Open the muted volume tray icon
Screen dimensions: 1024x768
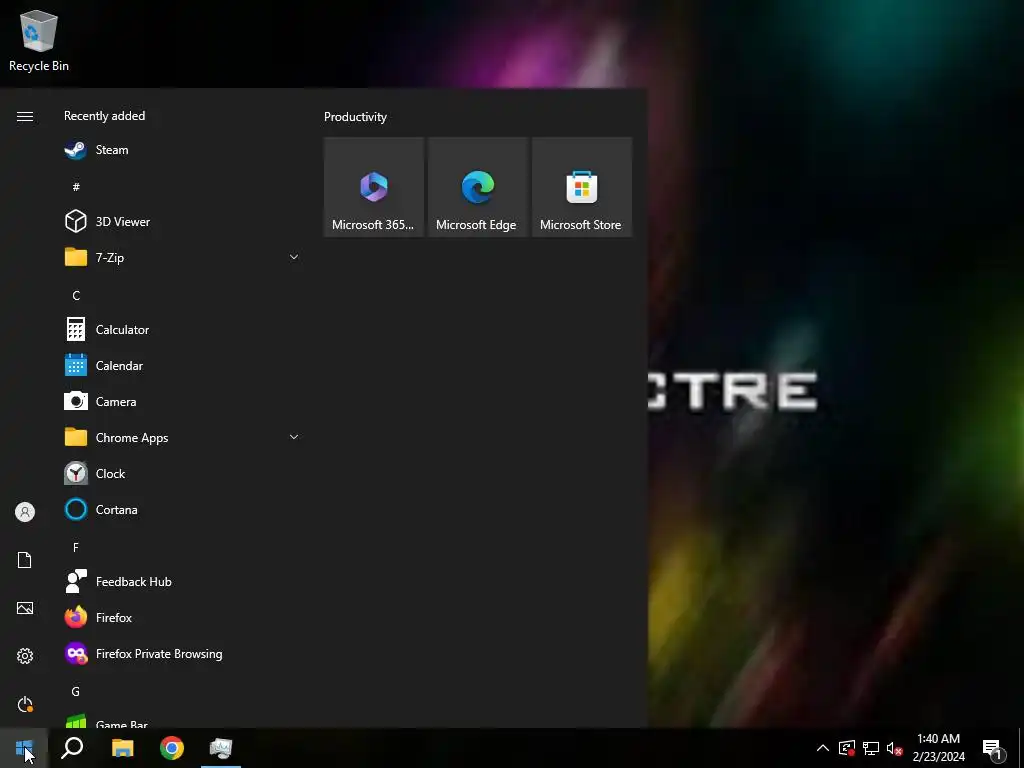coord(895,748)
